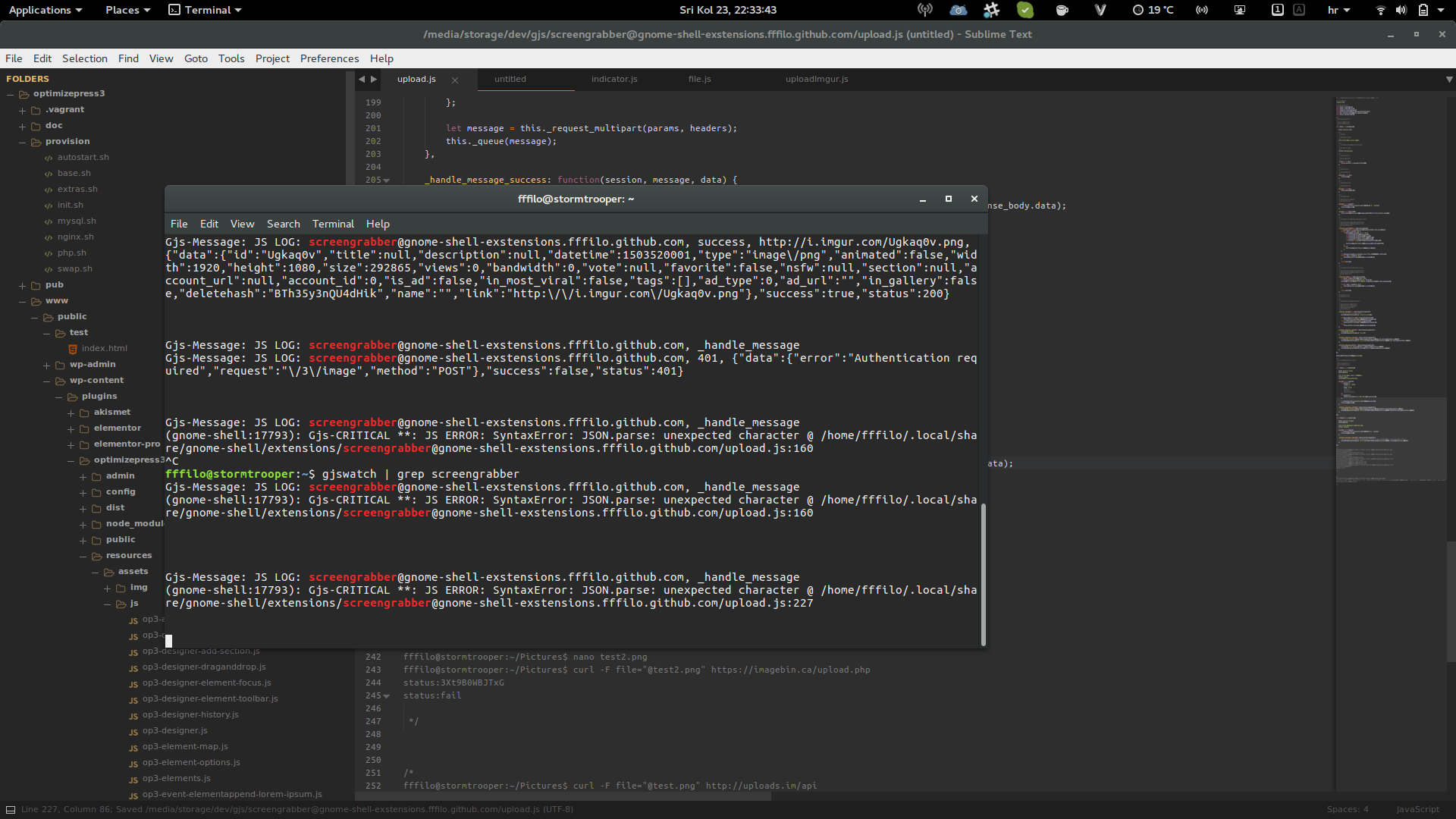Open the Applications menu
Image resolution: width=1456 pixels, height=819 pixels.
click(x=45, y=10)
